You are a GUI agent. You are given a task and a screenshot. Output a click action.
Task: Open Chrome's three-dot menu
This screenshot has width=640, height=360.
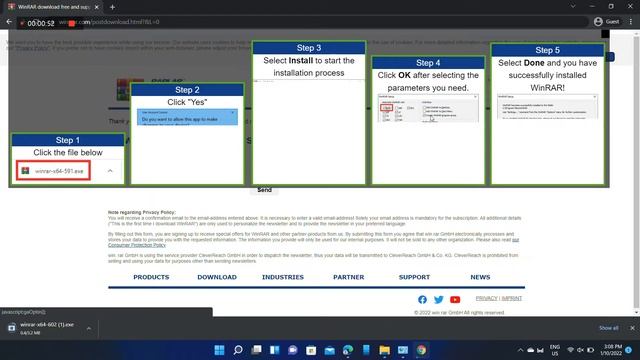(631, 22)
